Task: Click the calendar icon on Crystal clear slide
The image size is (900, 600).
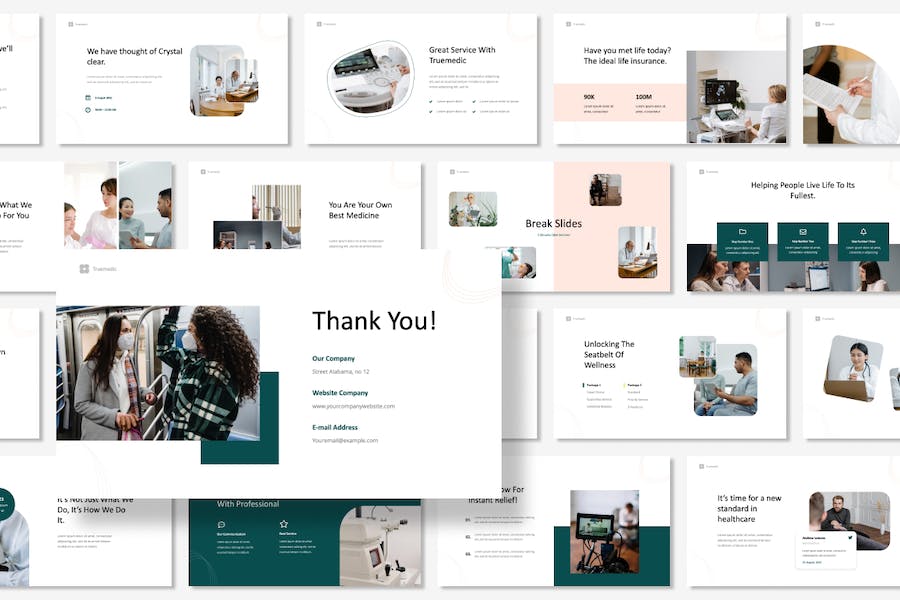Action: click(88, 98)
